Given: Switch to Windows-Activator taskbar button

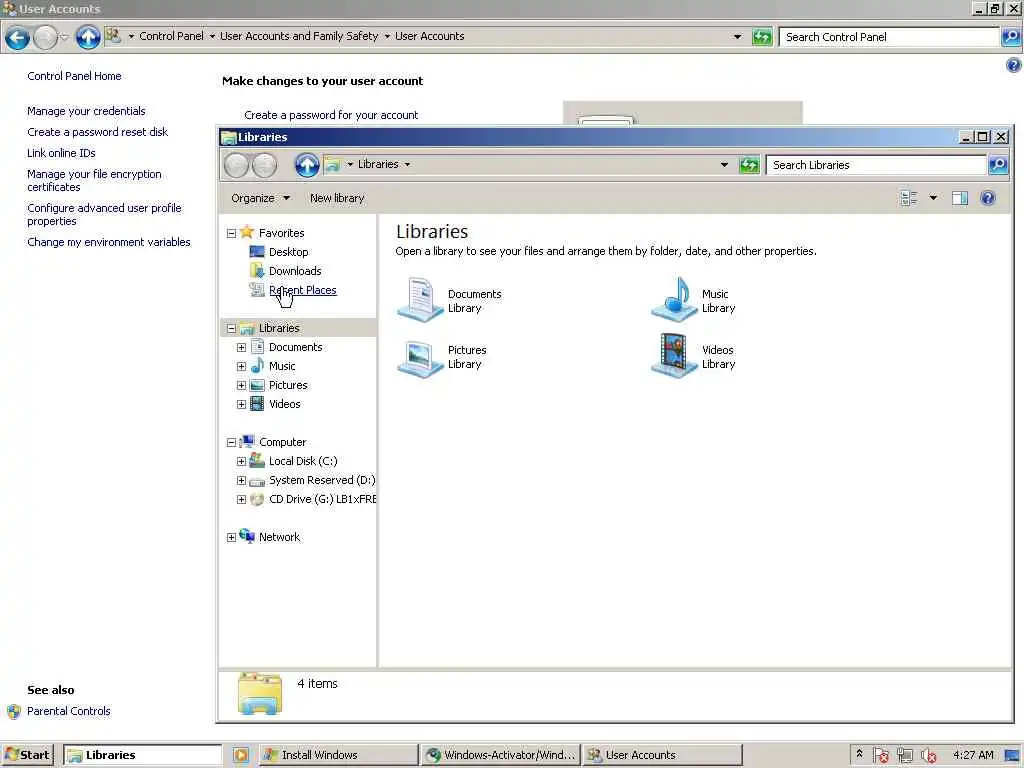Looking at the screenshot, I should tap(500, 755).
